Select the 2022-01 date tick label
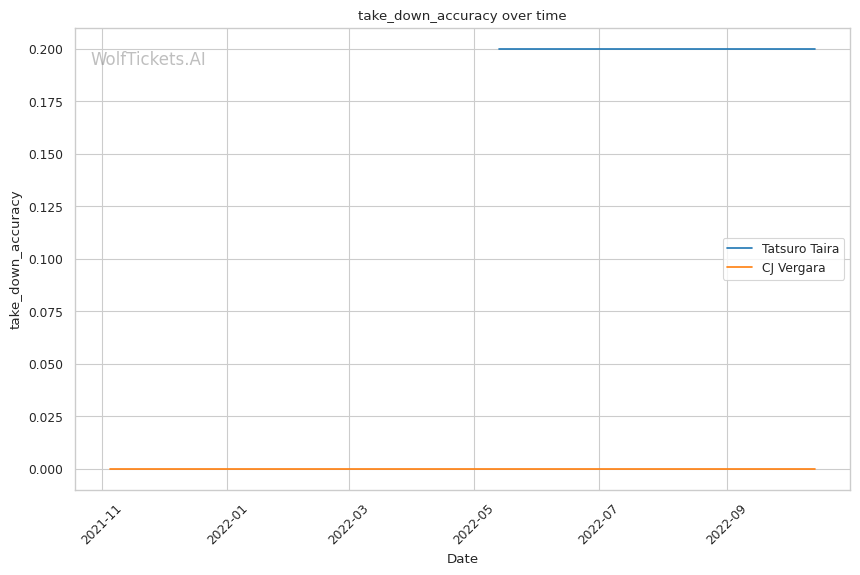This screenshot has height=575, width=860. [x=226, y=524]
